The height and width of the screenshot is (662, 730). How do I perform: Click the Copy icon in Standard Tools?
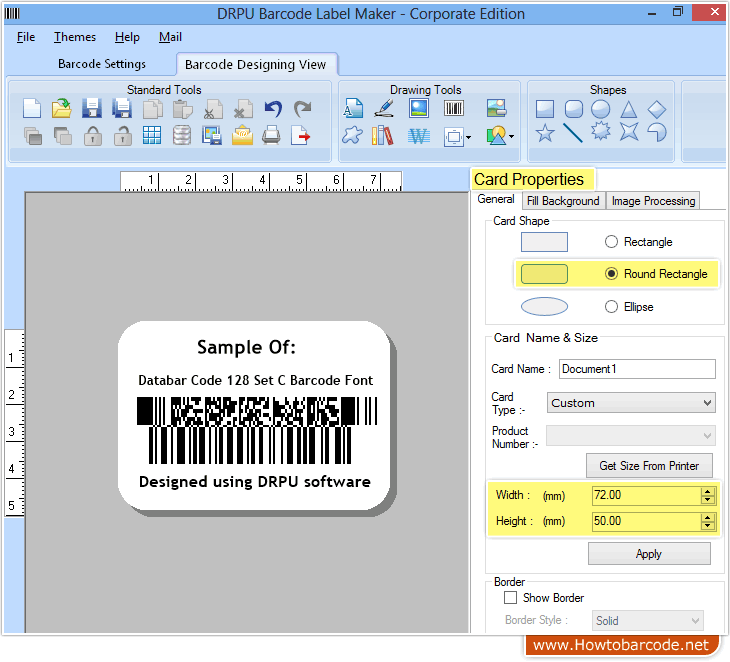coord(153,109)
